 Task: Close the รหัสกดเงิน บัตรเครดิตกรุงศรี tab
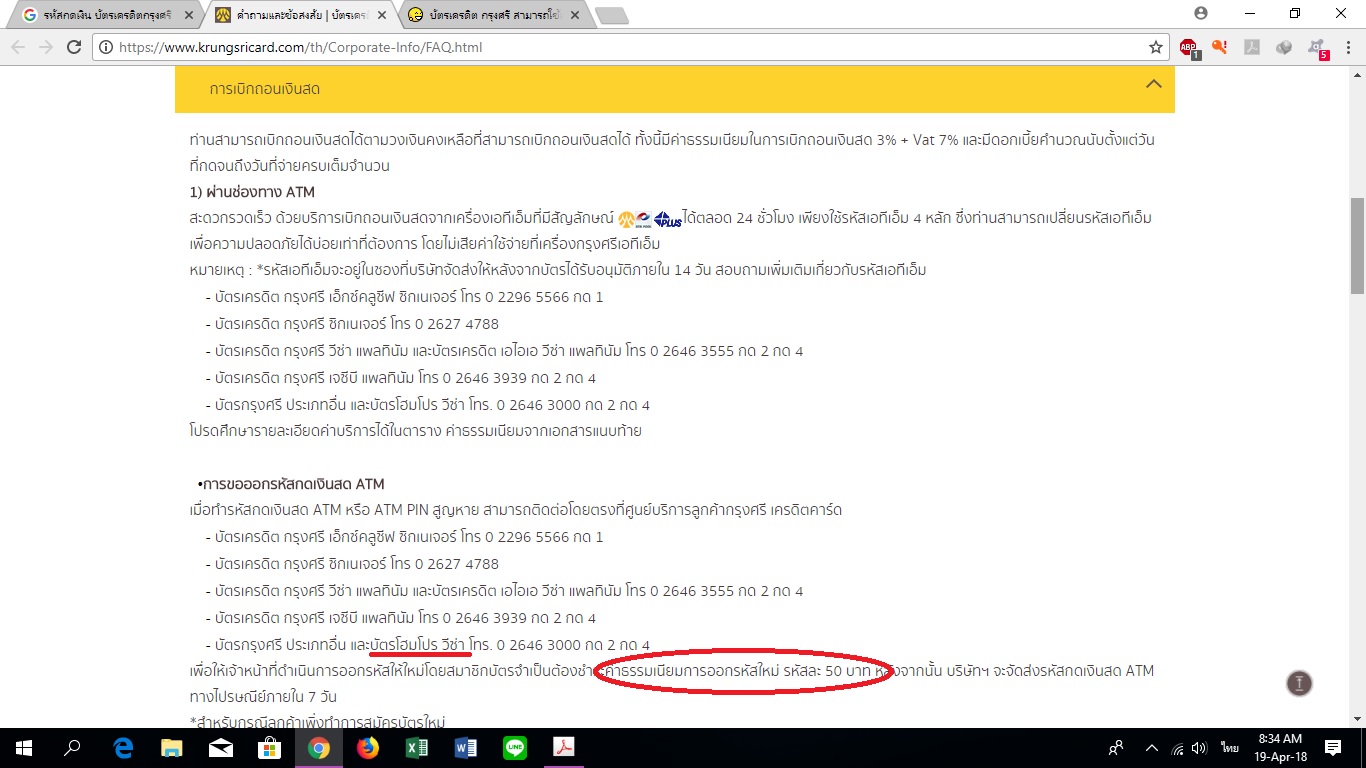coord(190,15)
